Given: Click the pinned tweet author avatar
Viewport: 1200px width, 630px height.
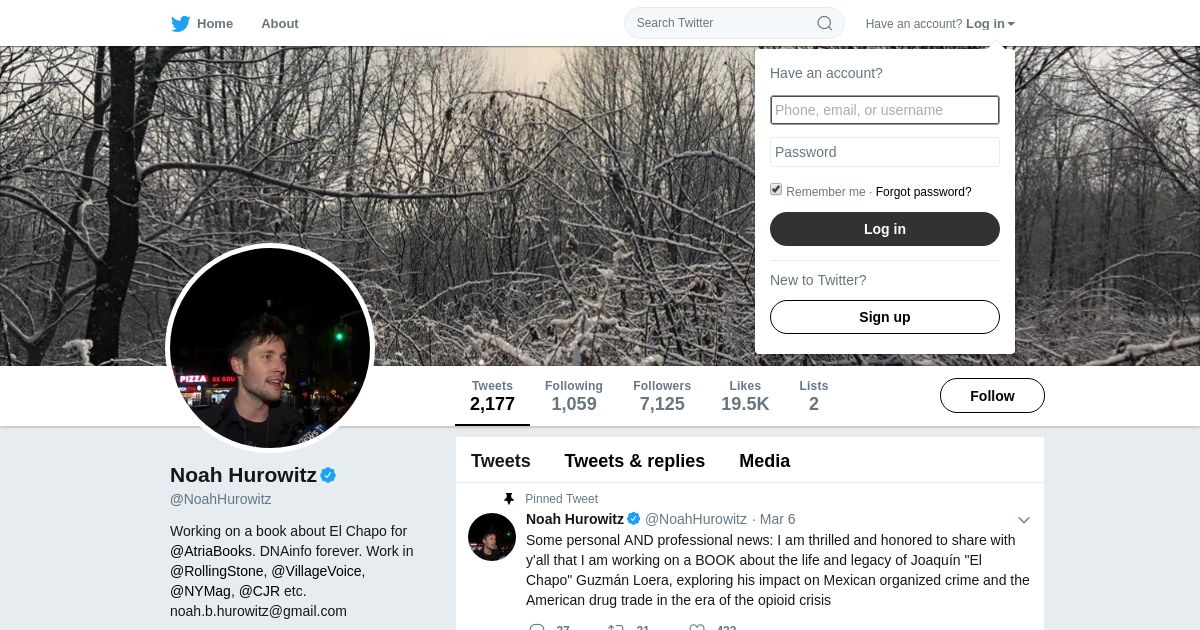Looking at the screenshot, I should coord(492,537).
